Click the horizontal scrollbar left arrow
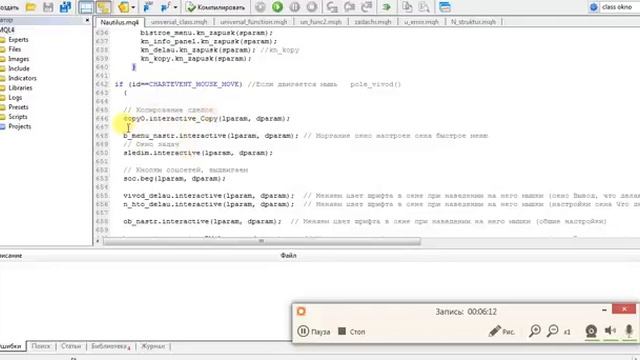 point(98,241)
